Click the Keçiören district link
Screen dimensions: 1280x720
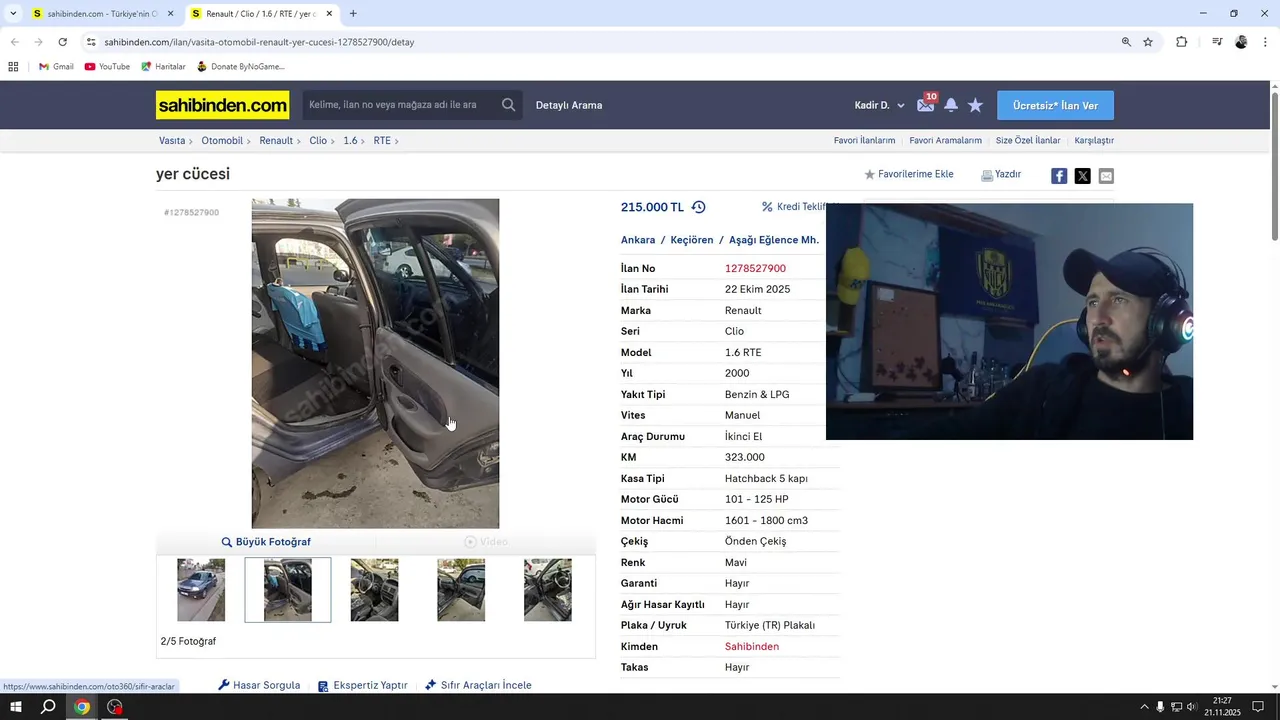pos(692,240)
